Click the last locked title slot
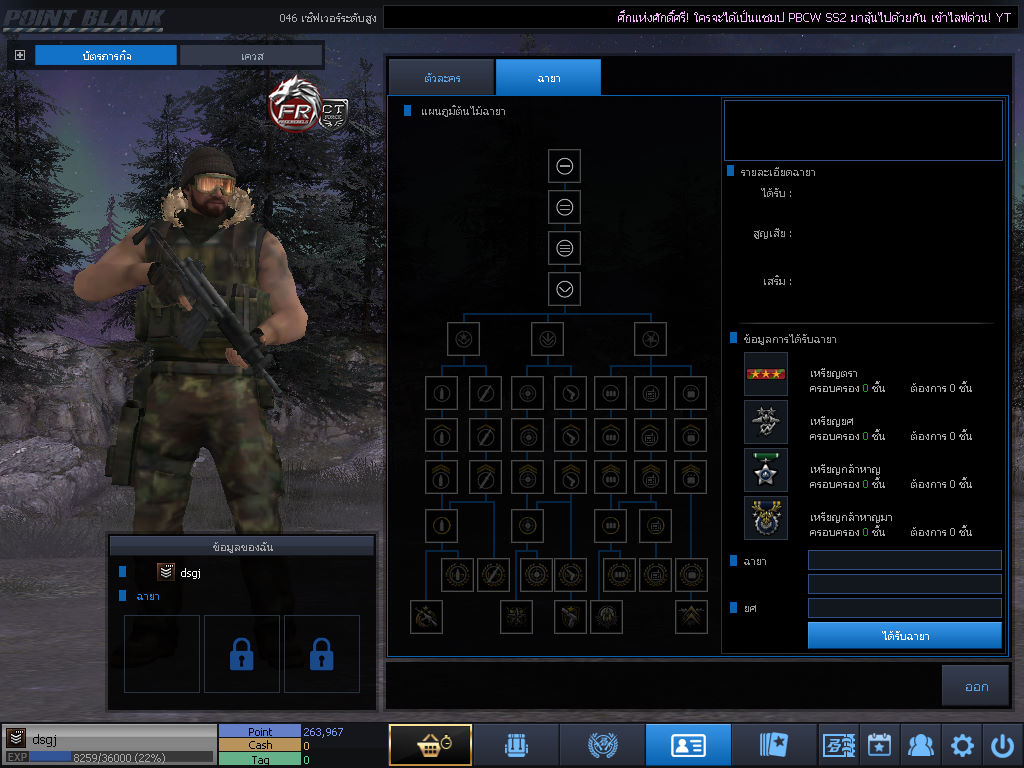This screenshot has height=768, width=1024. [x=321, y=654]
